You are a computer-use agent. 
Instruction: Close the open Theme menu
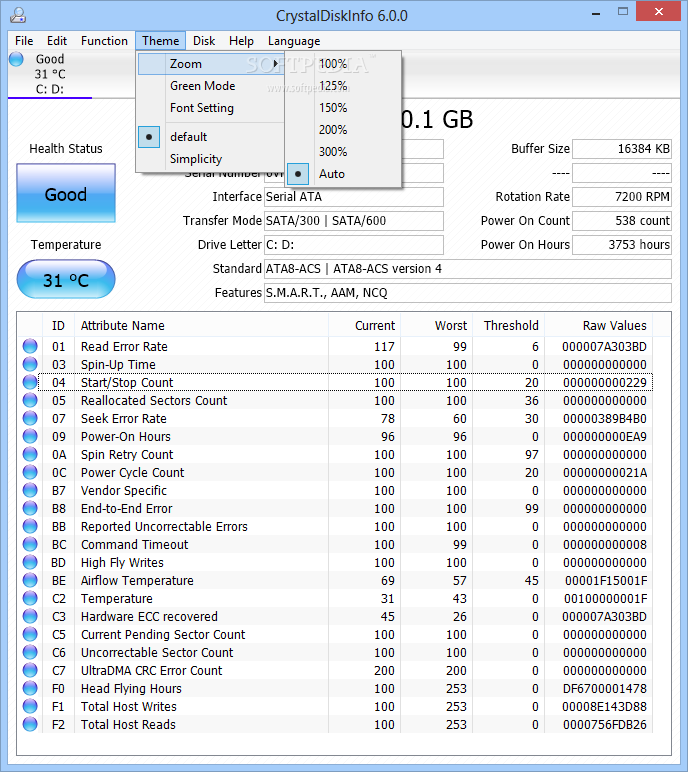coord(161,41)
